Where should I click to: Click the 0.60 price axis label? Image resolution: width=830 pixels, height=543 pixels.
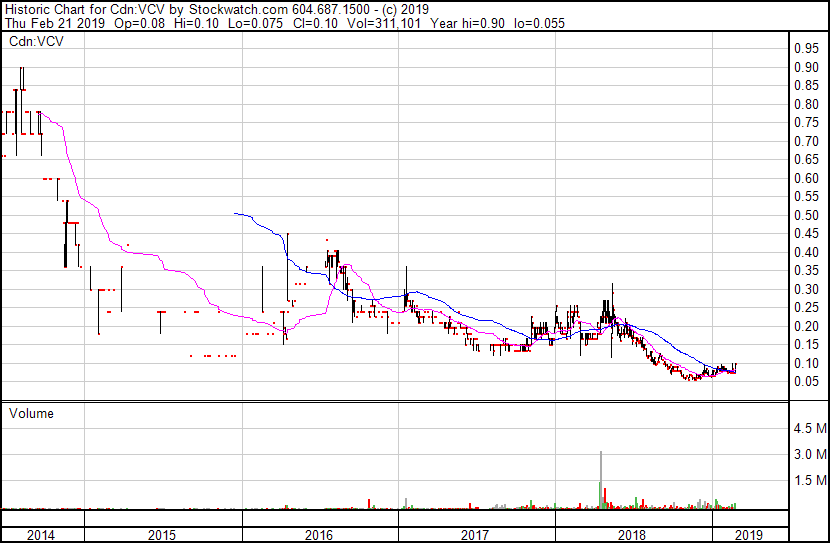pyautogui.click(x=806, y=178)
